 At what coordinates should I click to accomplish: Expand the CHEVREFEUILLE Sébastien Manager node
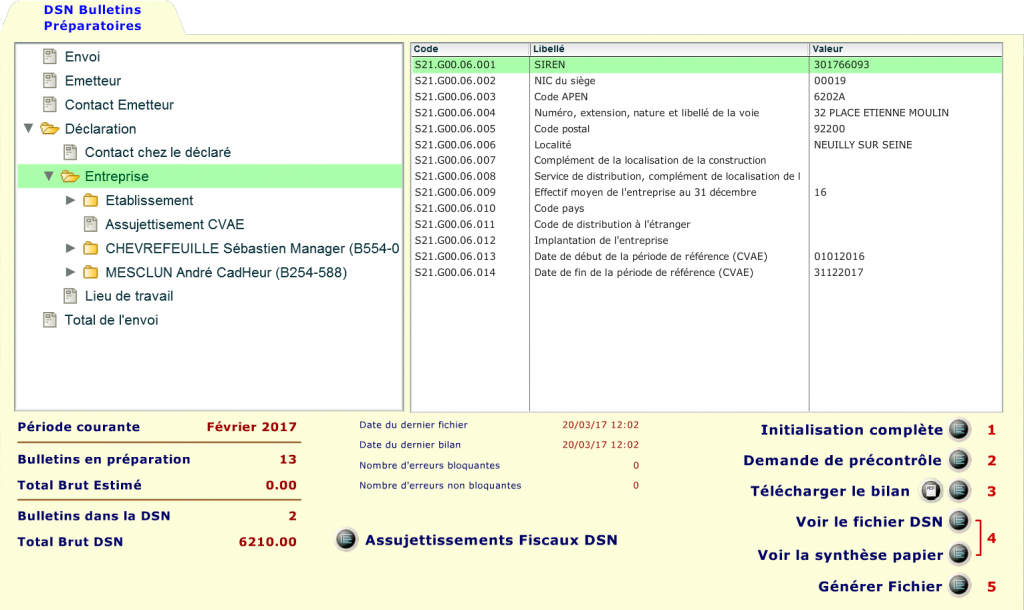tap(69, 248)
